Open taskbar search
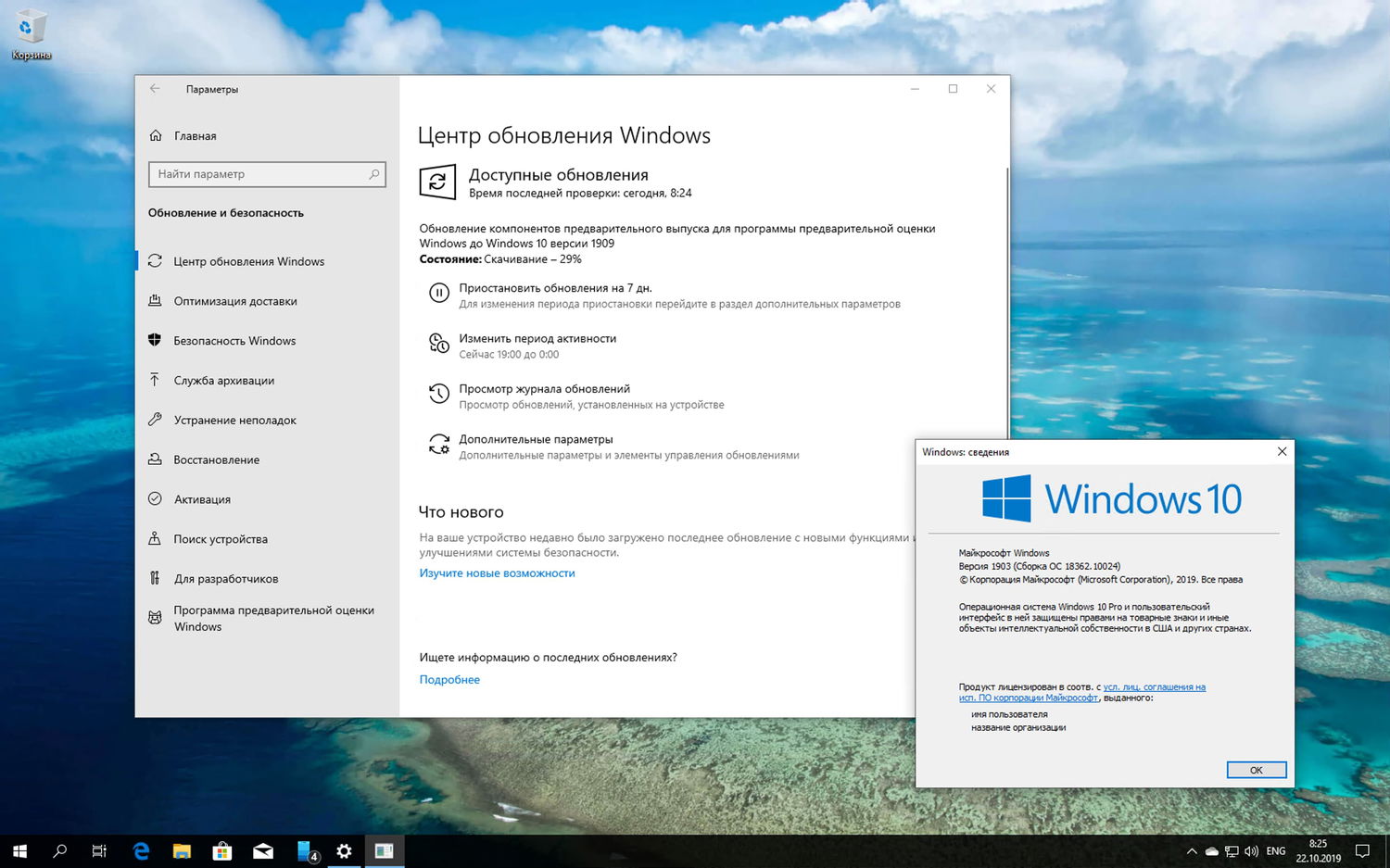Image resolution: width=1390 pixels, height=868 pixels. pyautogui.click(x=60, y=851)
